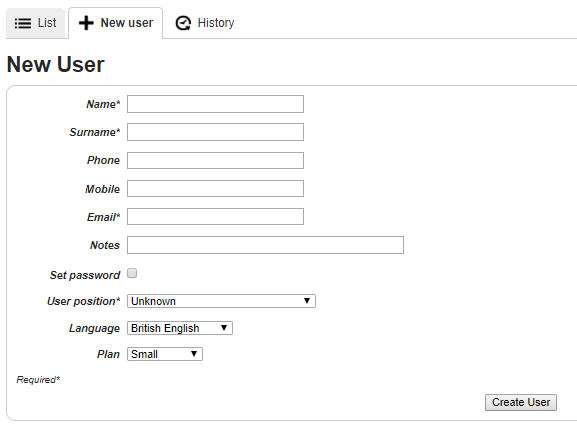Click the plus icon on New user tab

click(86, 23)
